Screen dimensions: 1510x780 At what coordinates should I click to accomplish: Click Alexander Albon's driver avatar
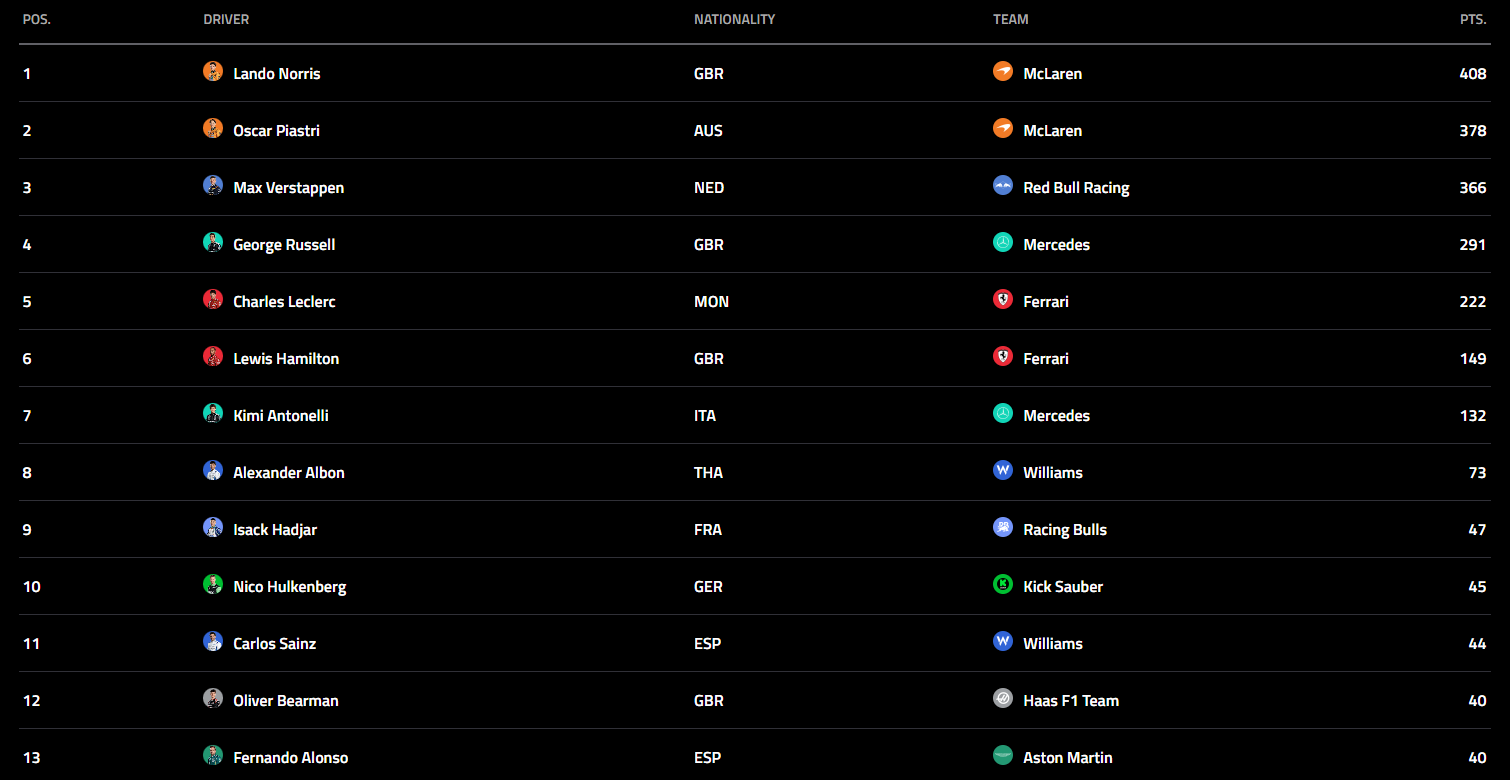[213, 471]
